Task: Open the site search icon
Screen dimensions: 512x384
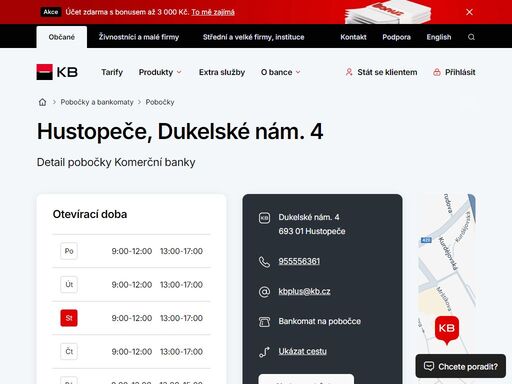Action: click(471, 37)
